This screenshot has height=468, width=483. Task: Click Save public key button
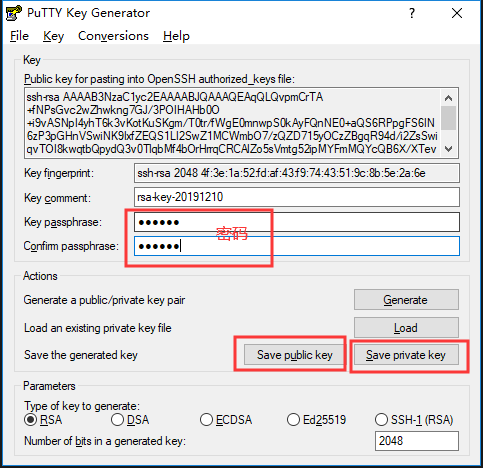pyautogui.click(x=294, y=355)
